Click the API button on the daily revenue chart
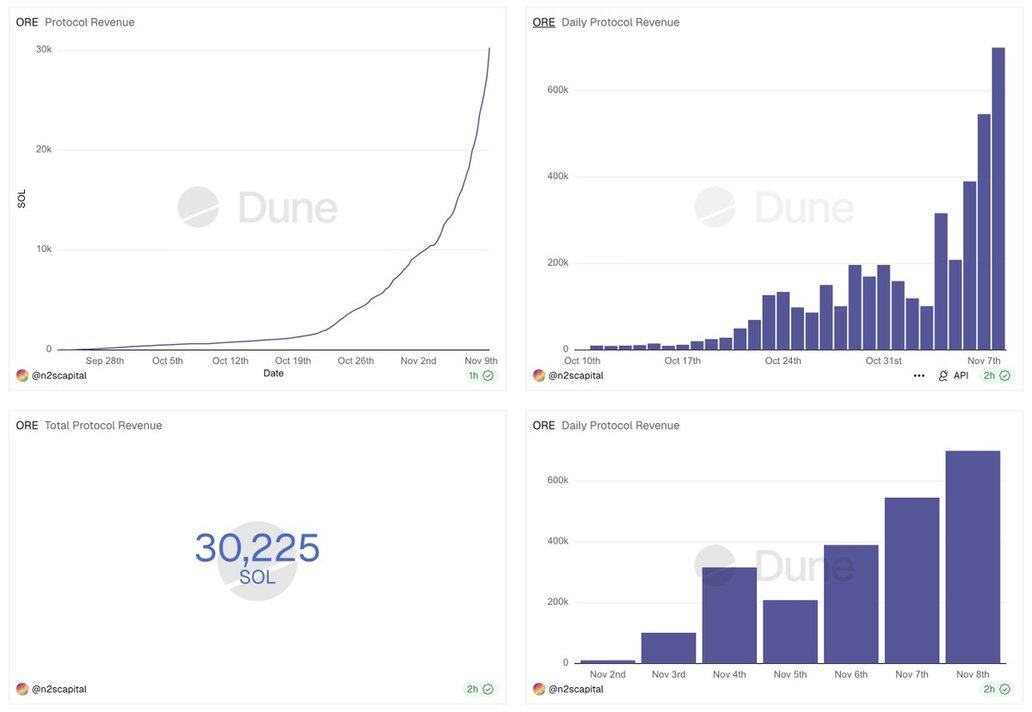 (x=953, y=376)
